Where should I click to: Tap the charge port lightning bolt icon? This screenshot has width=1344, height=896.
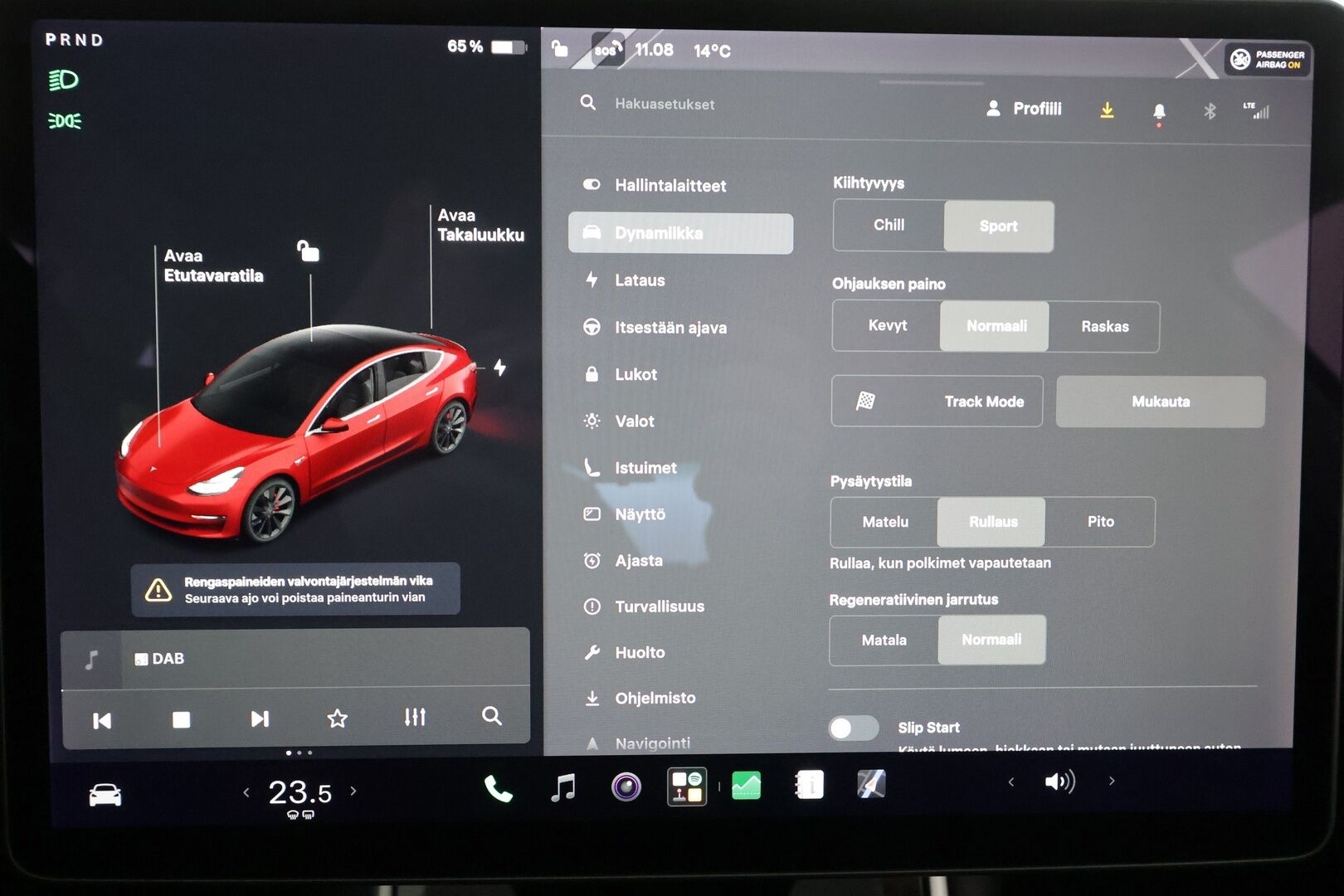pyautogui.click(x=500, y=367)
